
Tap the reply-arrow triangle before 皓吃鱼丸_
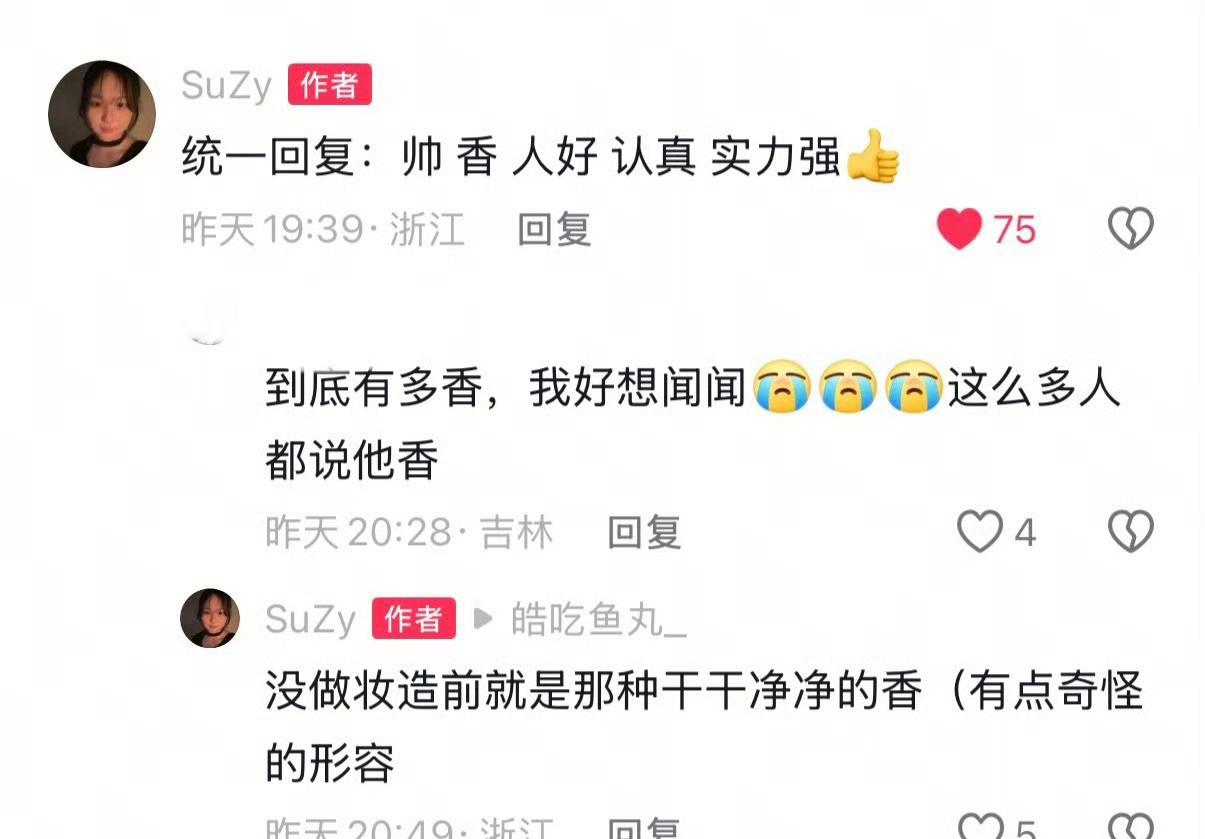click(483, 620)
